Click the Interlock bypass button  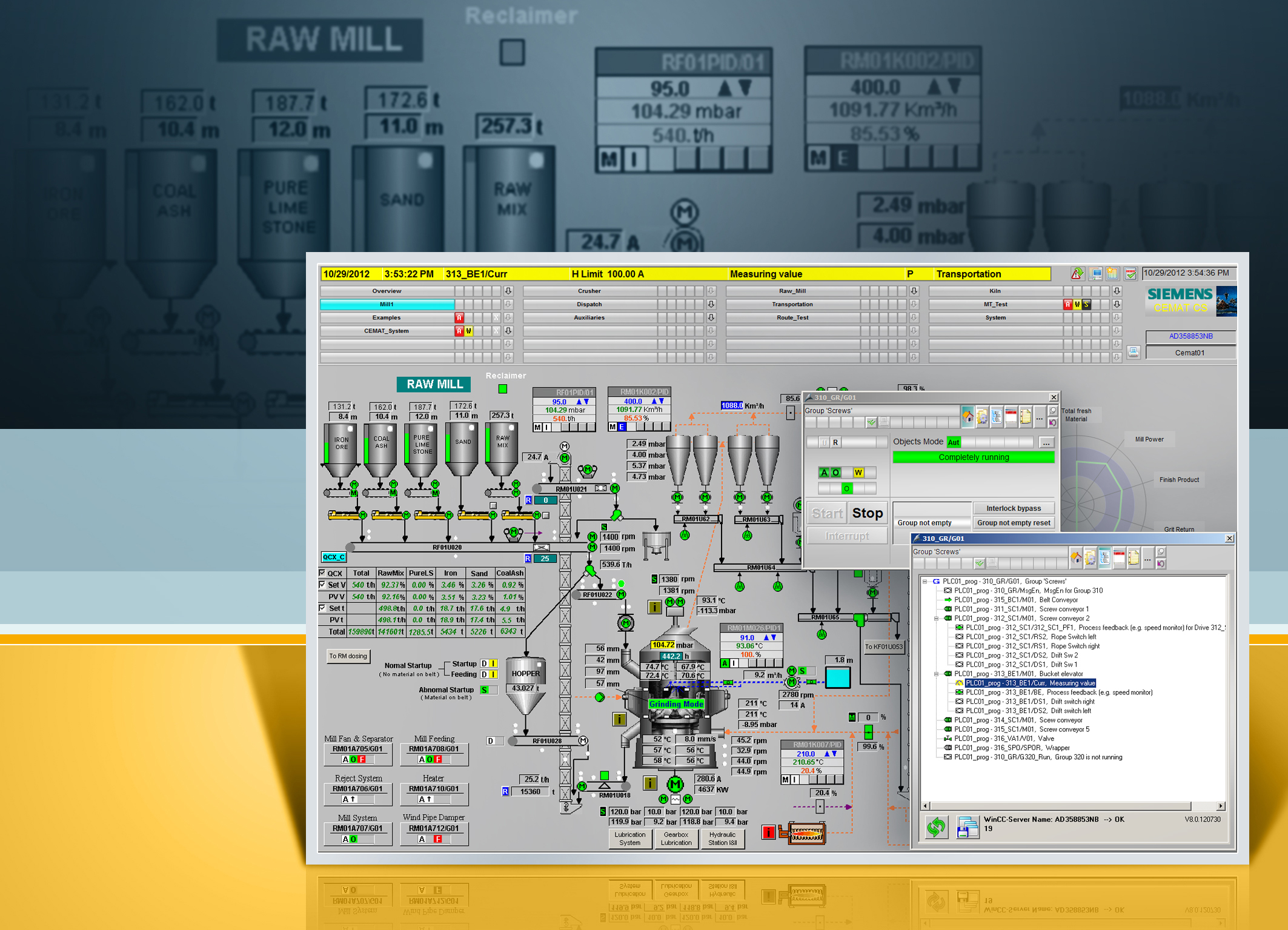pyautogui.click(x=1013, y=508)
